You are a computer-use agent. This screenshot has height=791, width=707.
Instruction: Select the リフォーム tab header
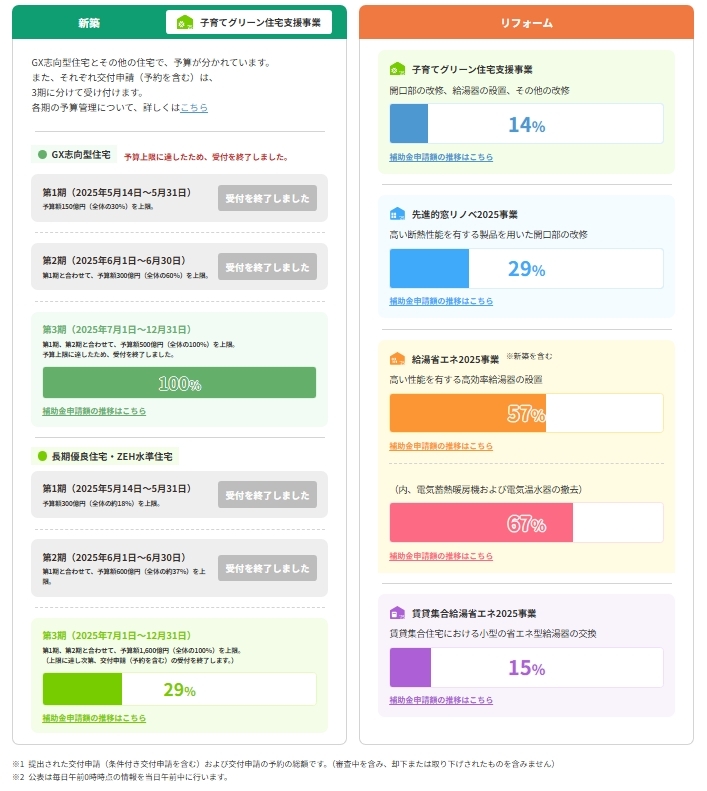click(526, 23)
